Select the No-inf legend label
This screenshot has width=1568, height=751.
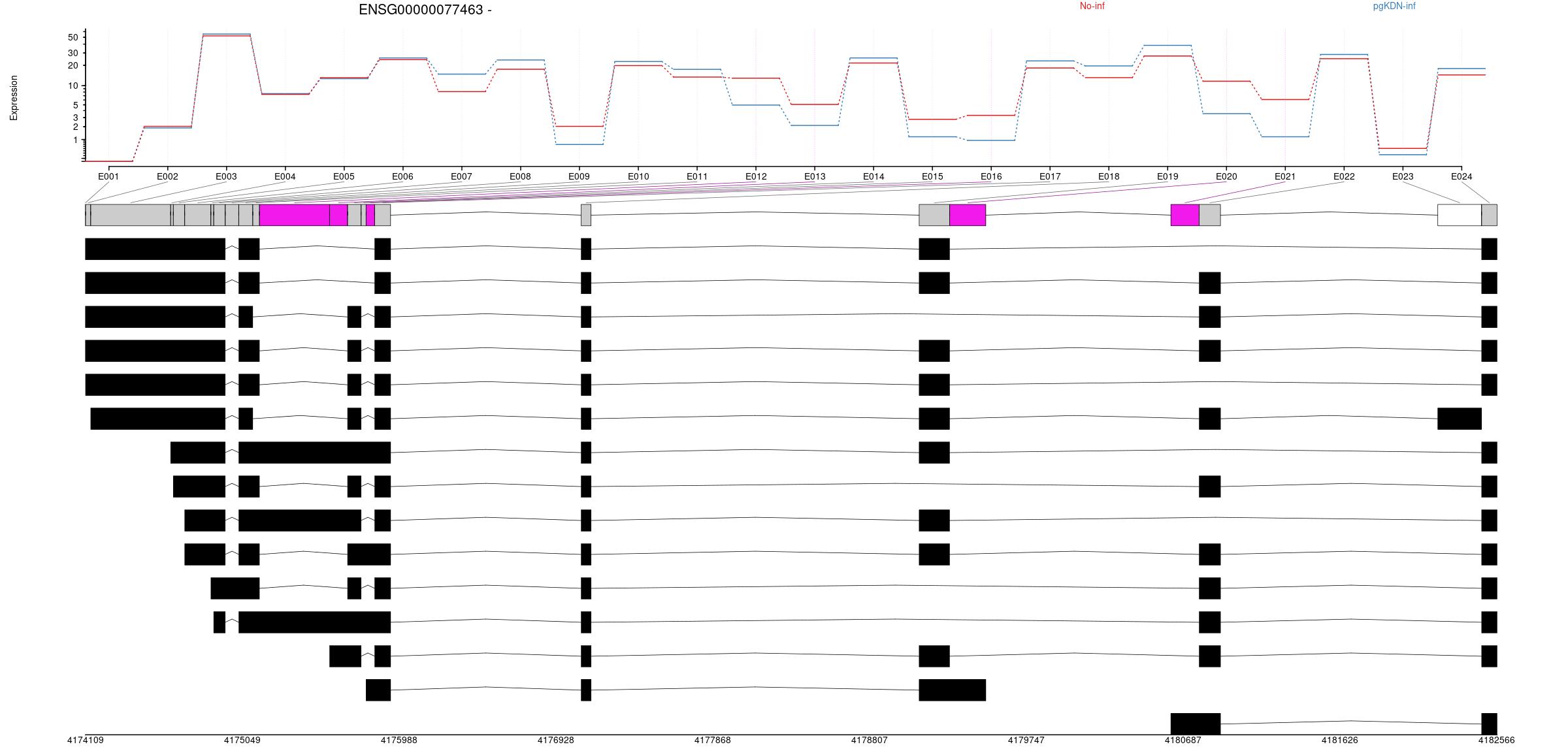pos(1092,6)
